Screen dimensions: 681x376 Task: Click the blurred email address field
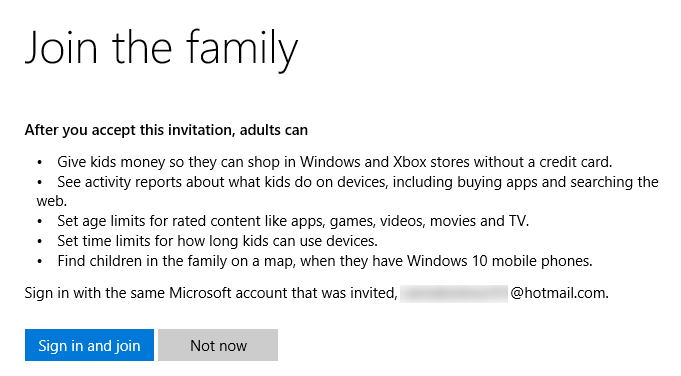coord(454,294)
